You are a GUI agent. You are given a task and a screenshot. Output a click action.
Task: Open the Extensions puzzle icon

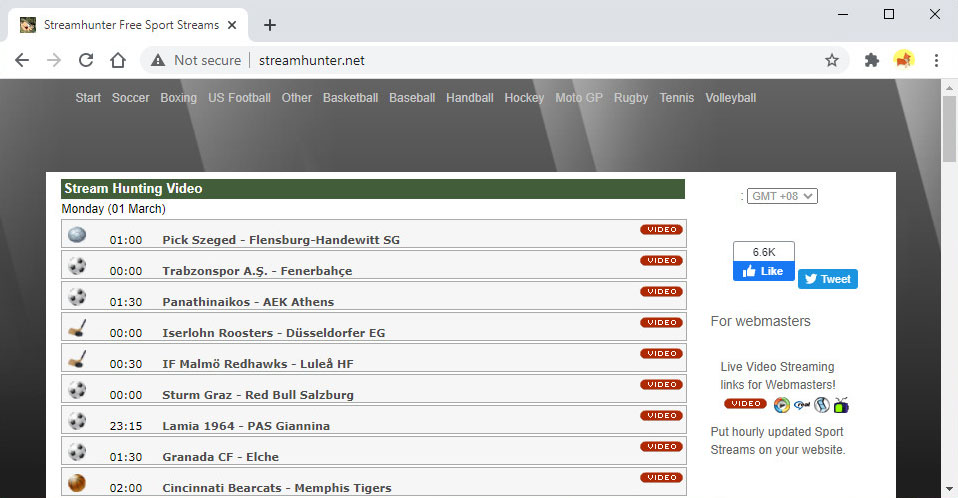872,60
